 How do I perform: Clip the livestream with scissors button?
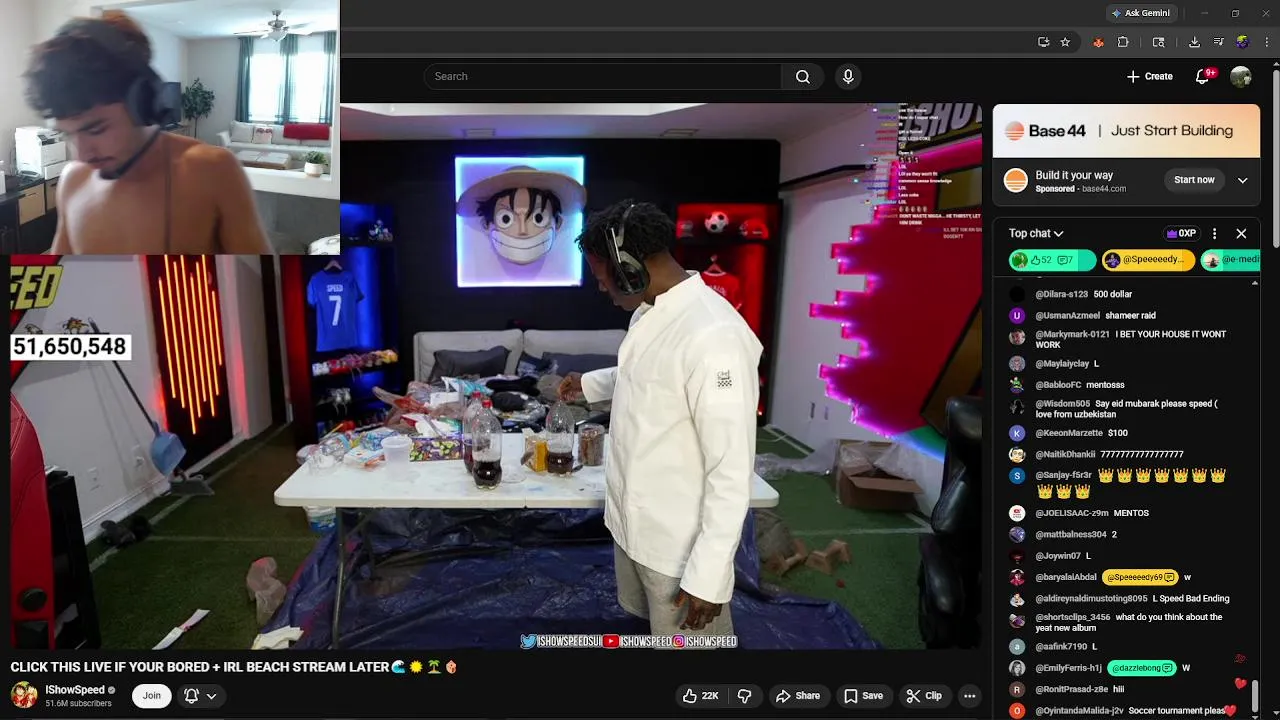[x=924, y=696]
